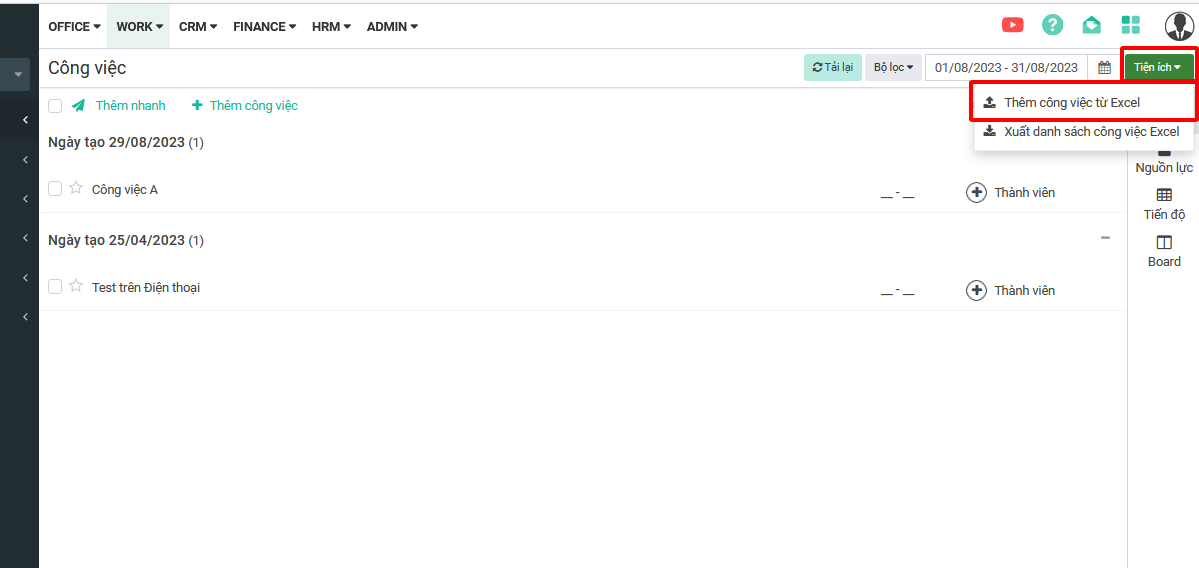
Task: Star the Công việc A task
Action: pos(76,188)
